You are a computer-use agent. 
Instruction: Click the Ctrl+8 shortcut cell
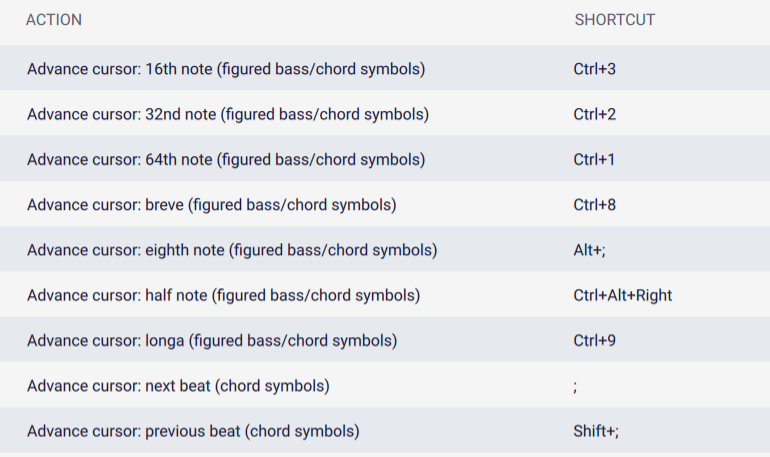[x=594, y=205]
